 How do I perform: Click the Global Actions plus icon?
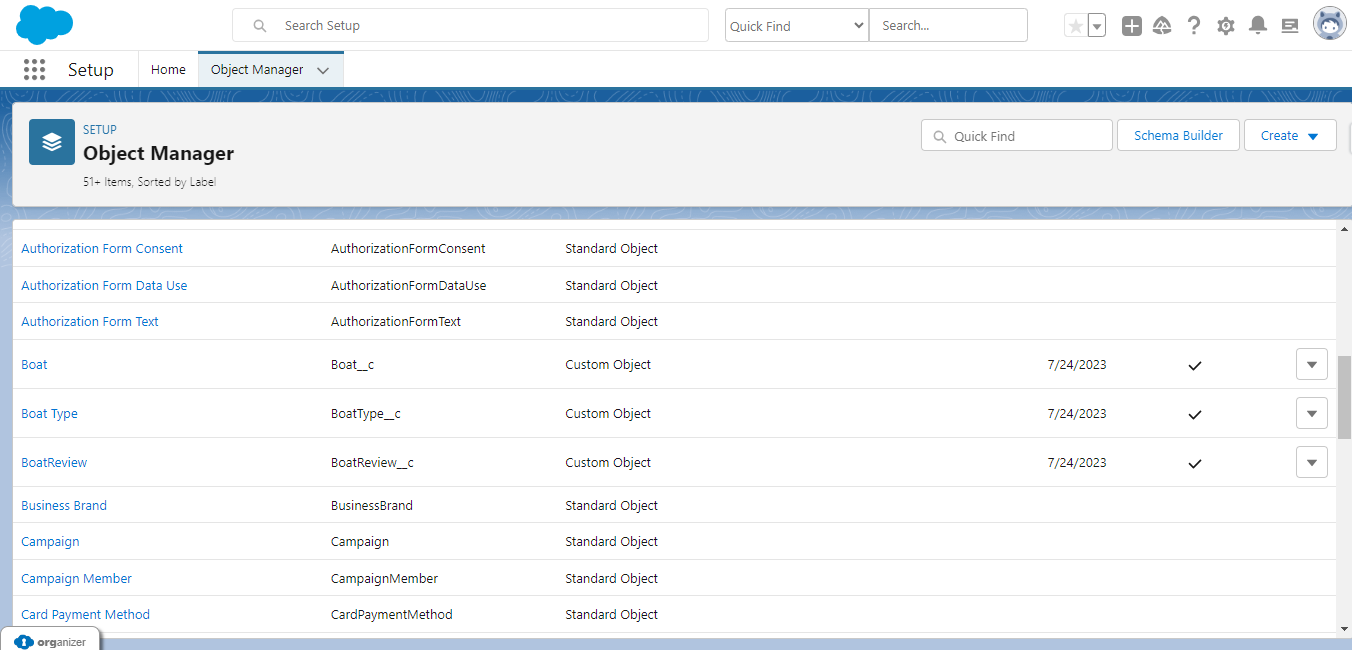point(1131,26)
